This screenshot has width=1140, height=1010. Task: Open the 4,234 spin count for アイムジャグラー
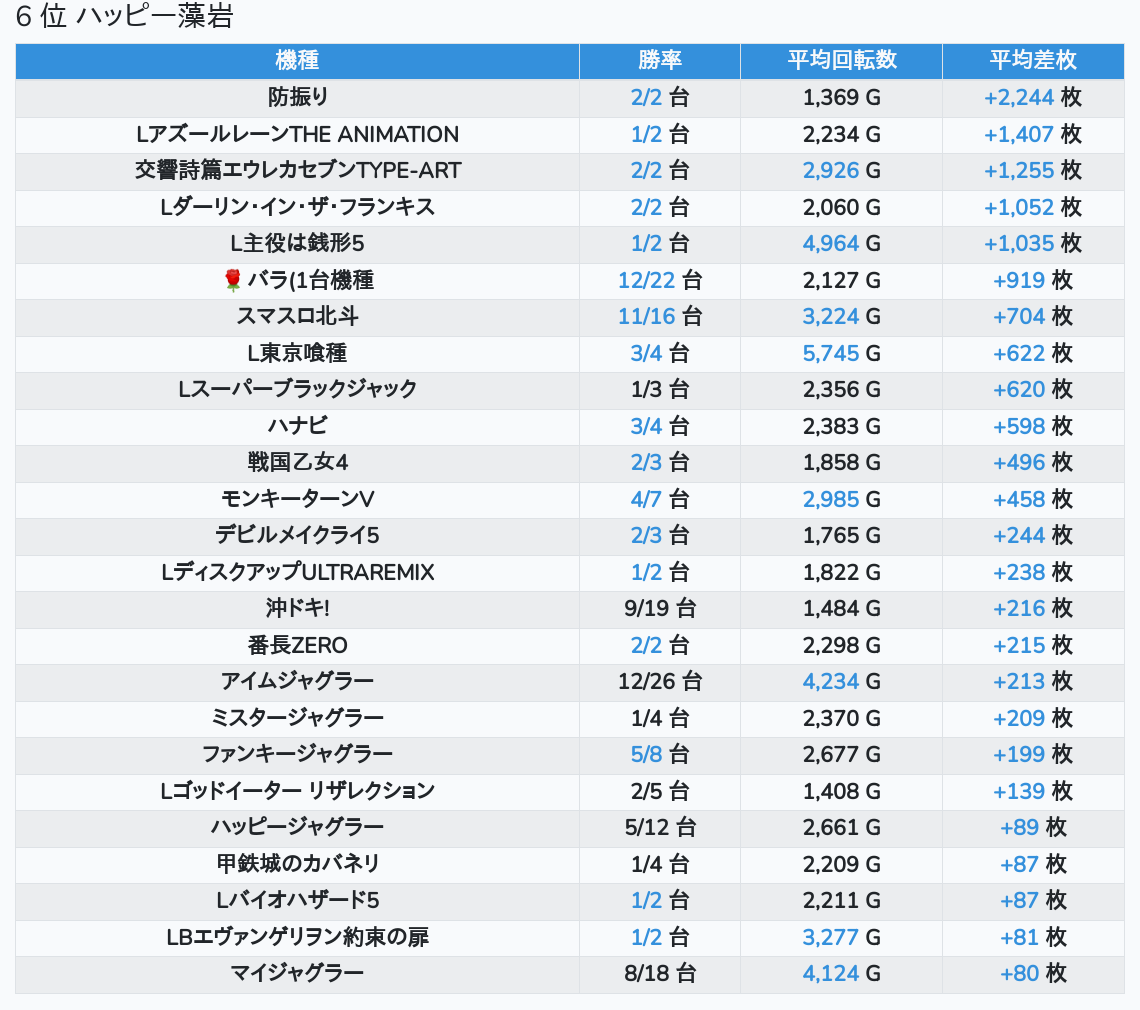830,682
